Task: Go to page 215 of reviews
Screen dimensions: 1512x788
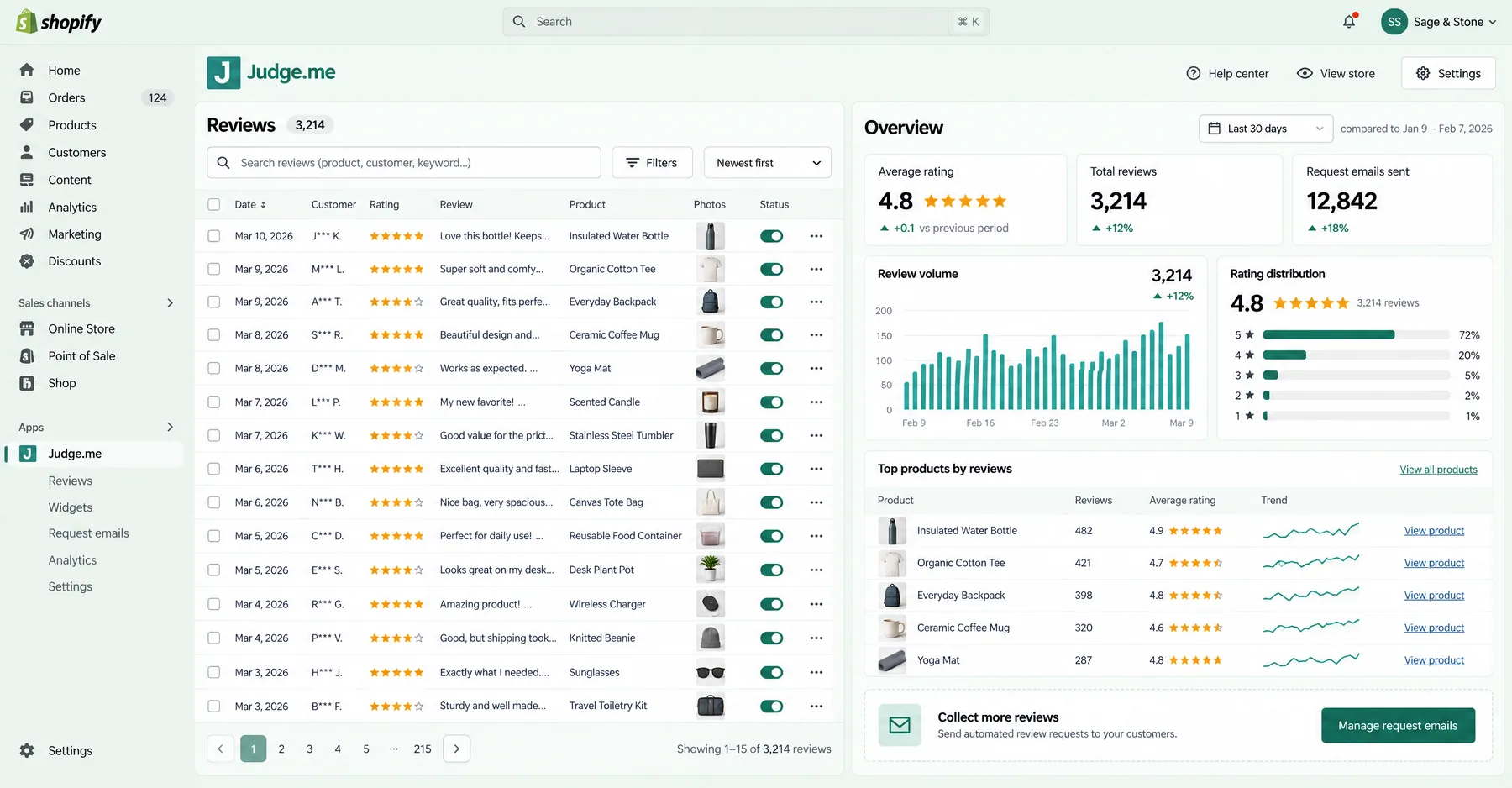Action: [x=423, y=749]
